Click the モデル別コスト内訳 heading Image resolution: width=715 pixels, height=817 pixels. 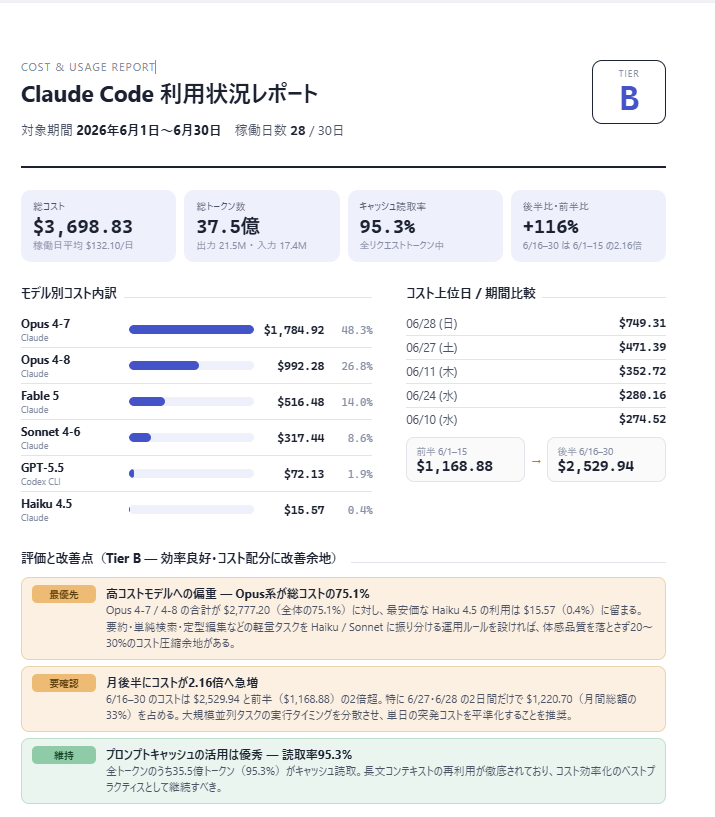click(x=69, y=293)
